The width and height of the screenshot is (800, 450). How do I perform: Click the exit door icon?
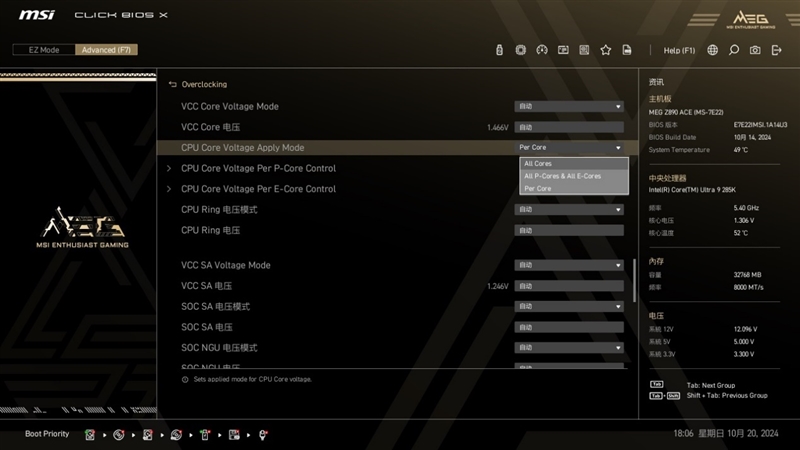777,50
